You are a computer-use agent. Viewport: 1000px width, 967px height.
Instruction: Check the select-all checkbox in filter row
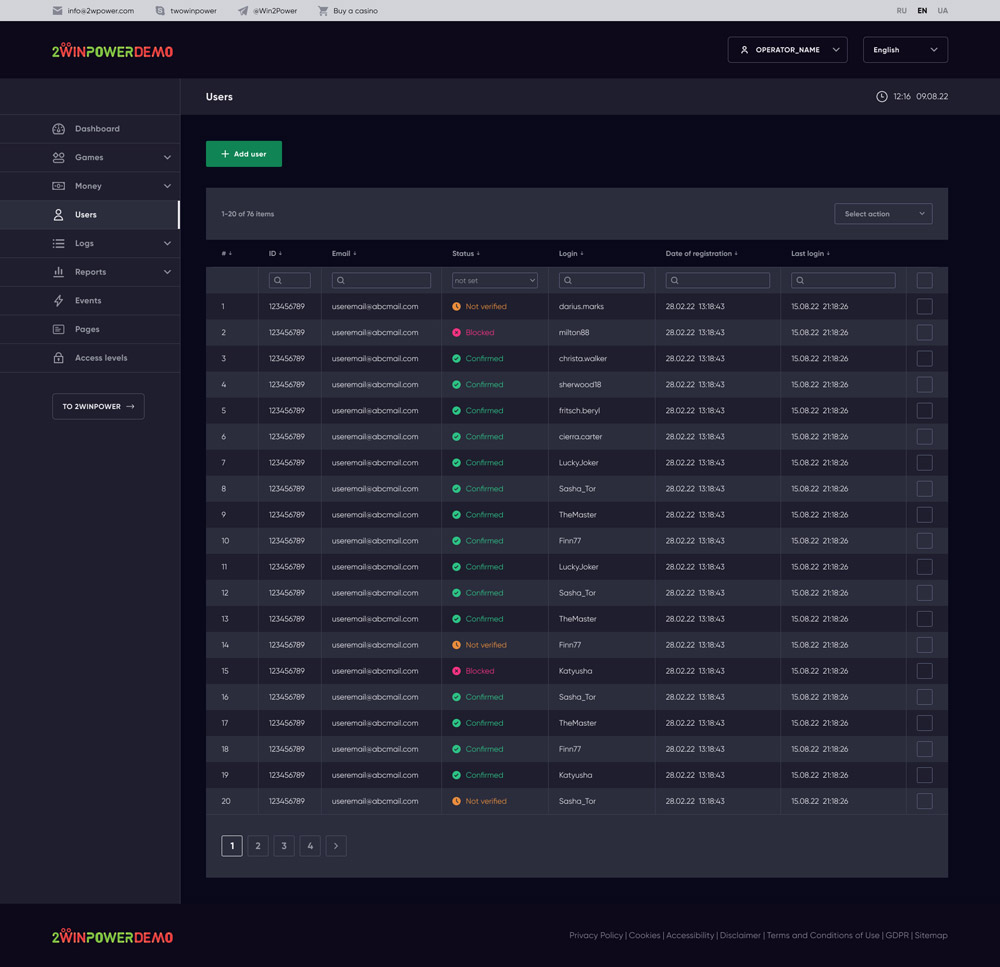(x=924, y=281)
